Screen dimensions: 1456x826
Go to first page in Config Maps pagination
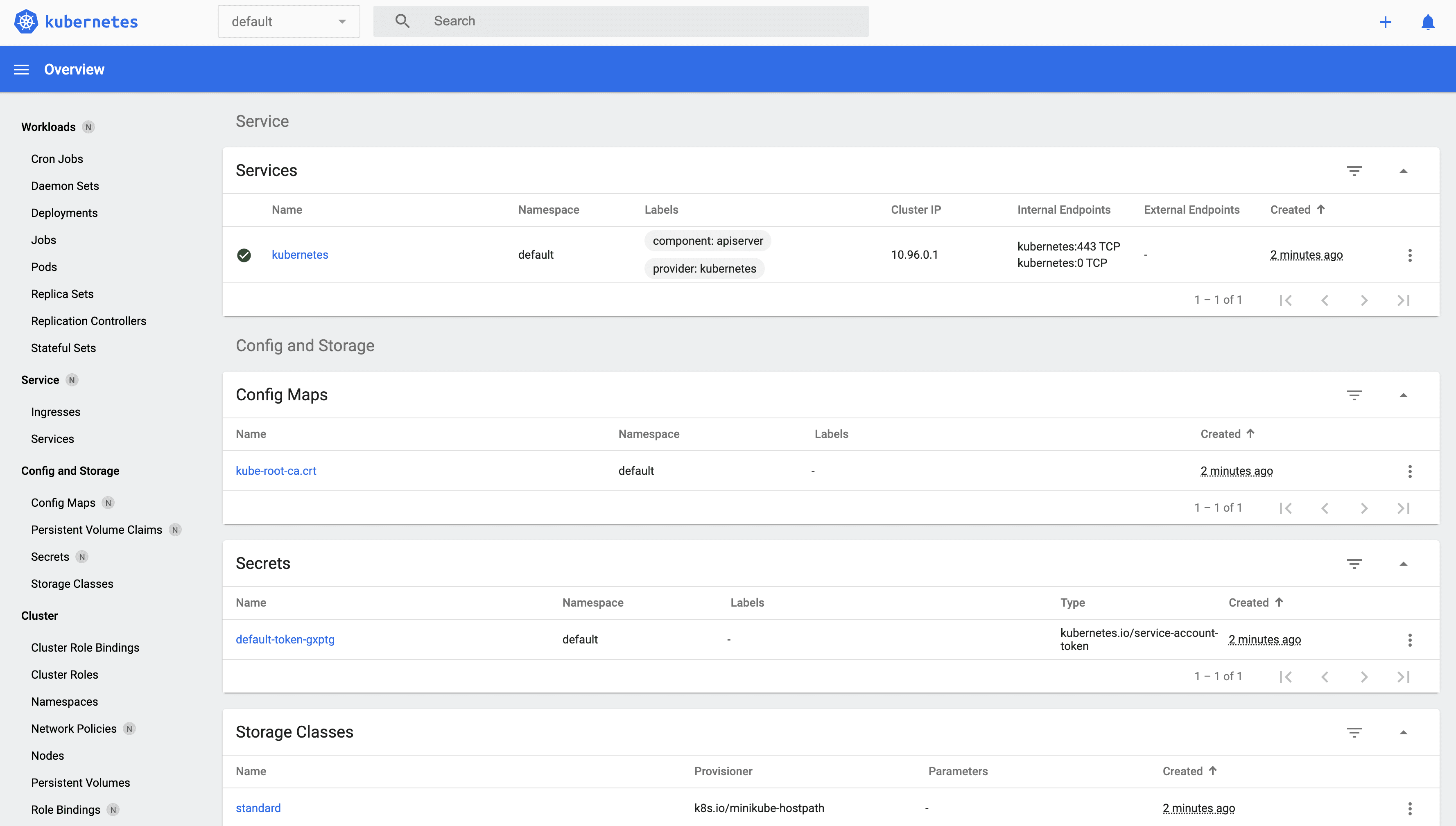click(1286, 508)
